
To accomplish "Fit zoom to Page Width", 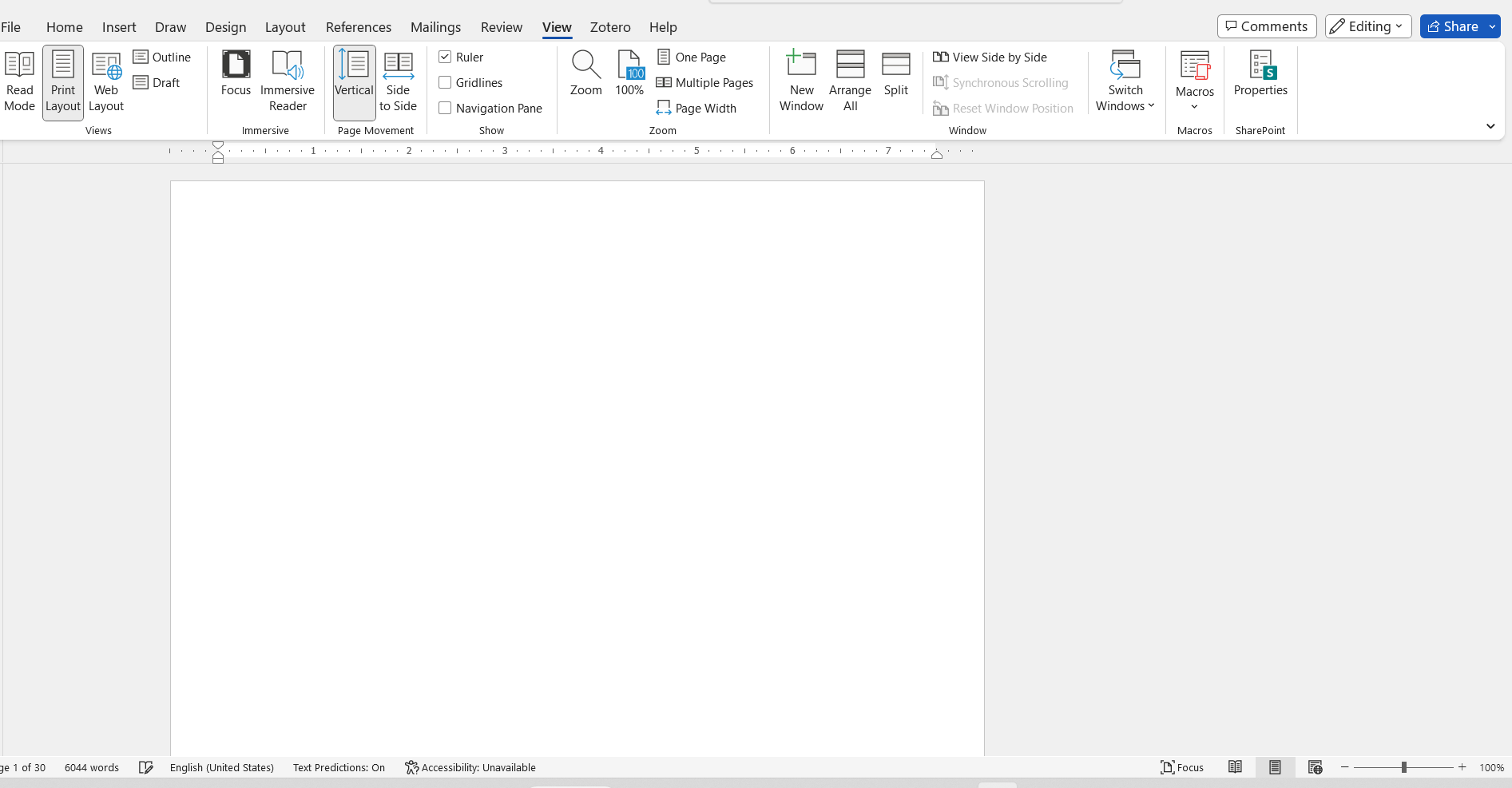I will point(696,109).
